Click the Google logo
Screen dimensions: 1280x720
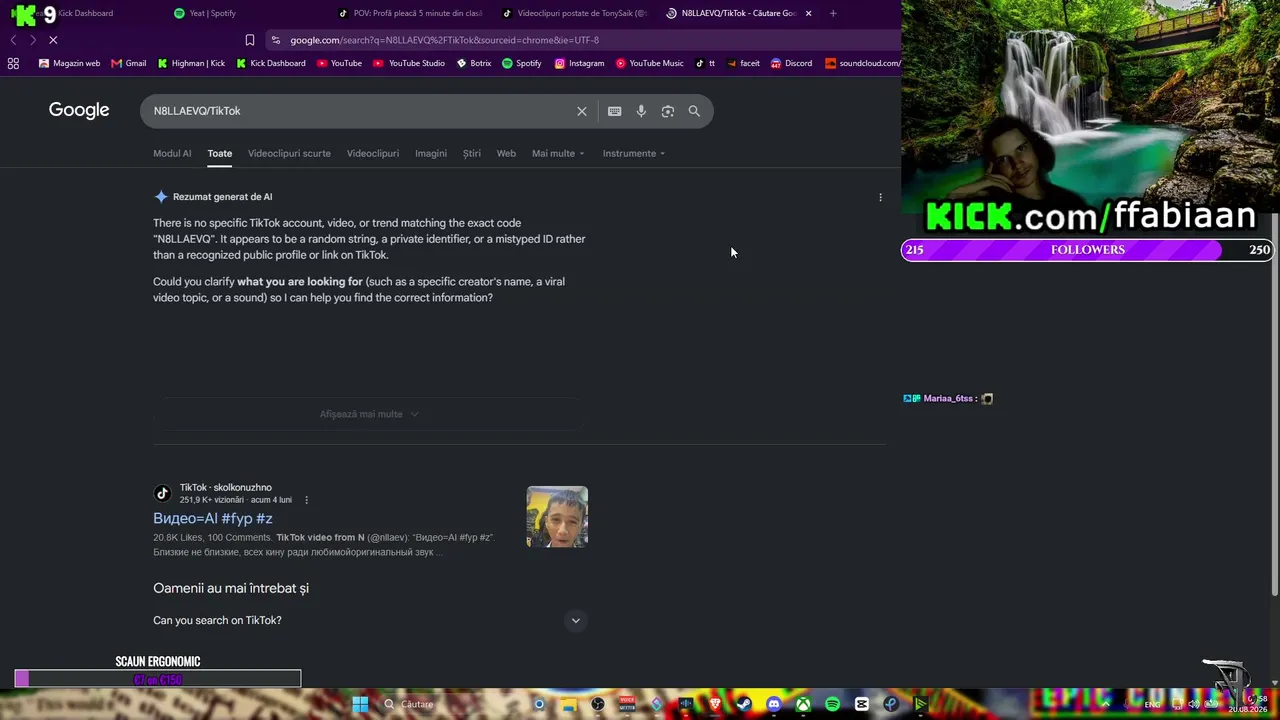[x=79, y=110]
